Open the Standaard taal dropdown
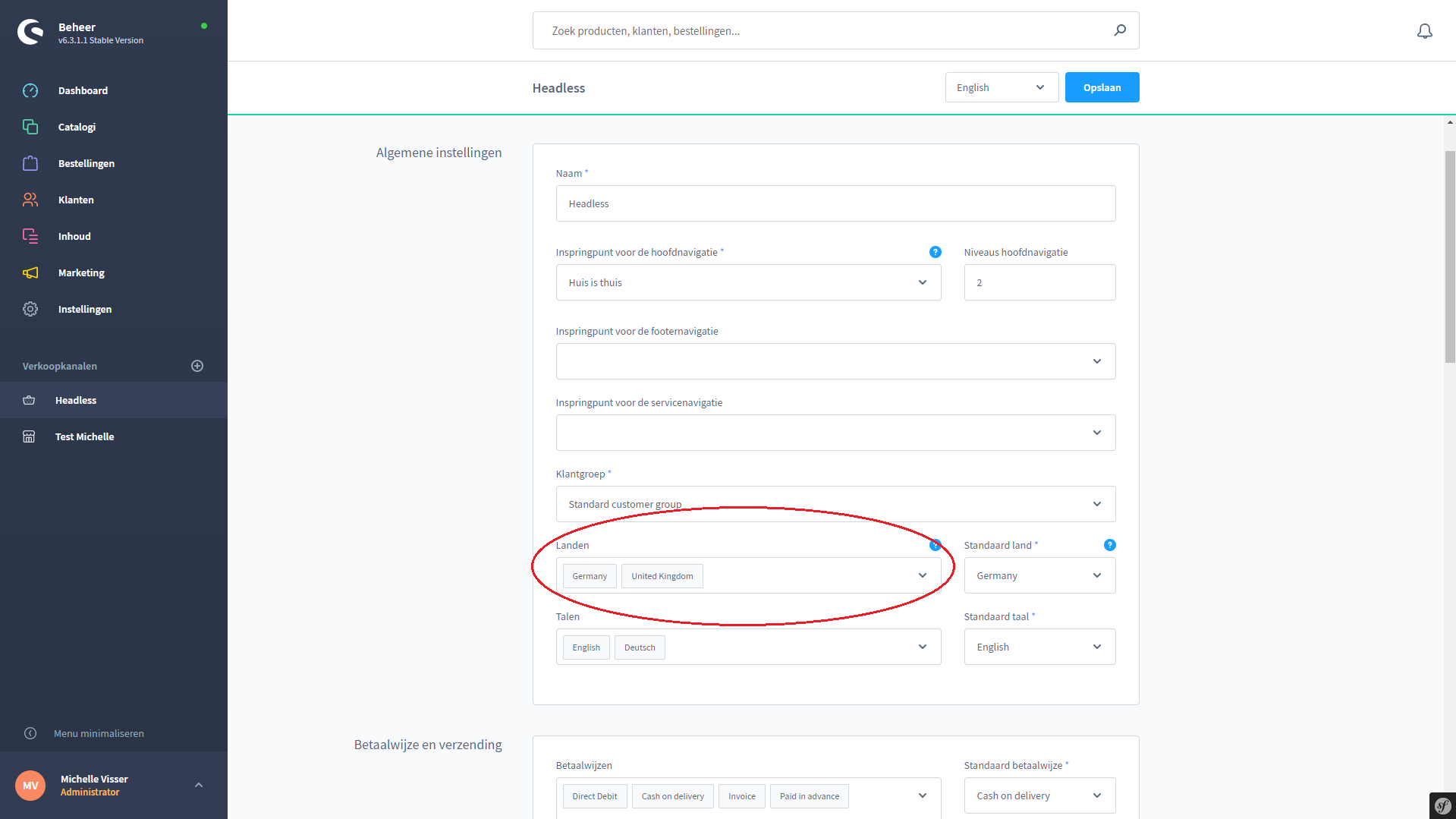This screenshot has height=819, width=1456. click(1039, 647)
